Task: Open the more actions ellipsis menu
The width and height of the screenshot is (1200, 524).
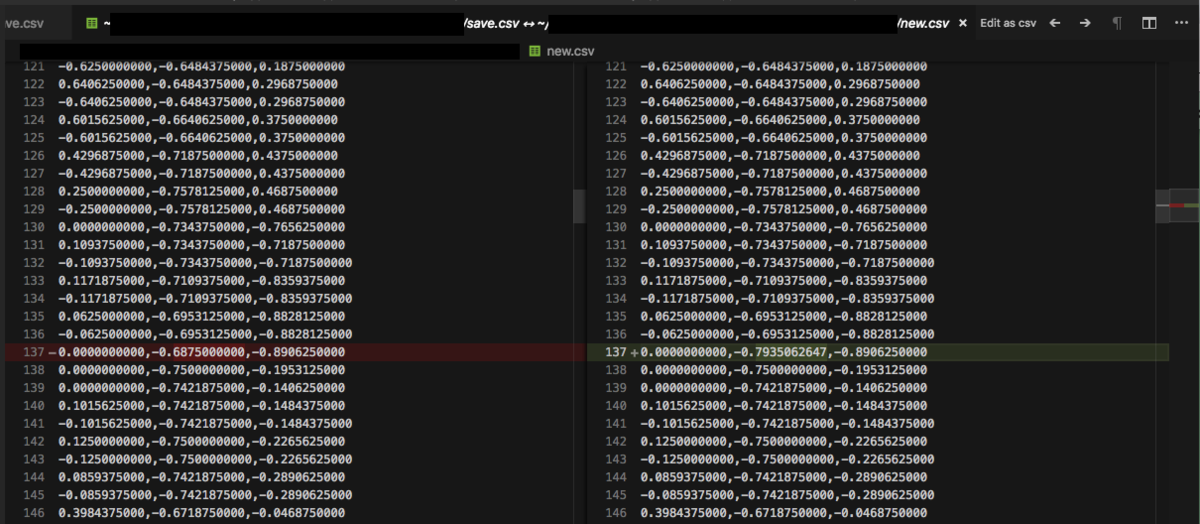Action: pos(1183,22)
